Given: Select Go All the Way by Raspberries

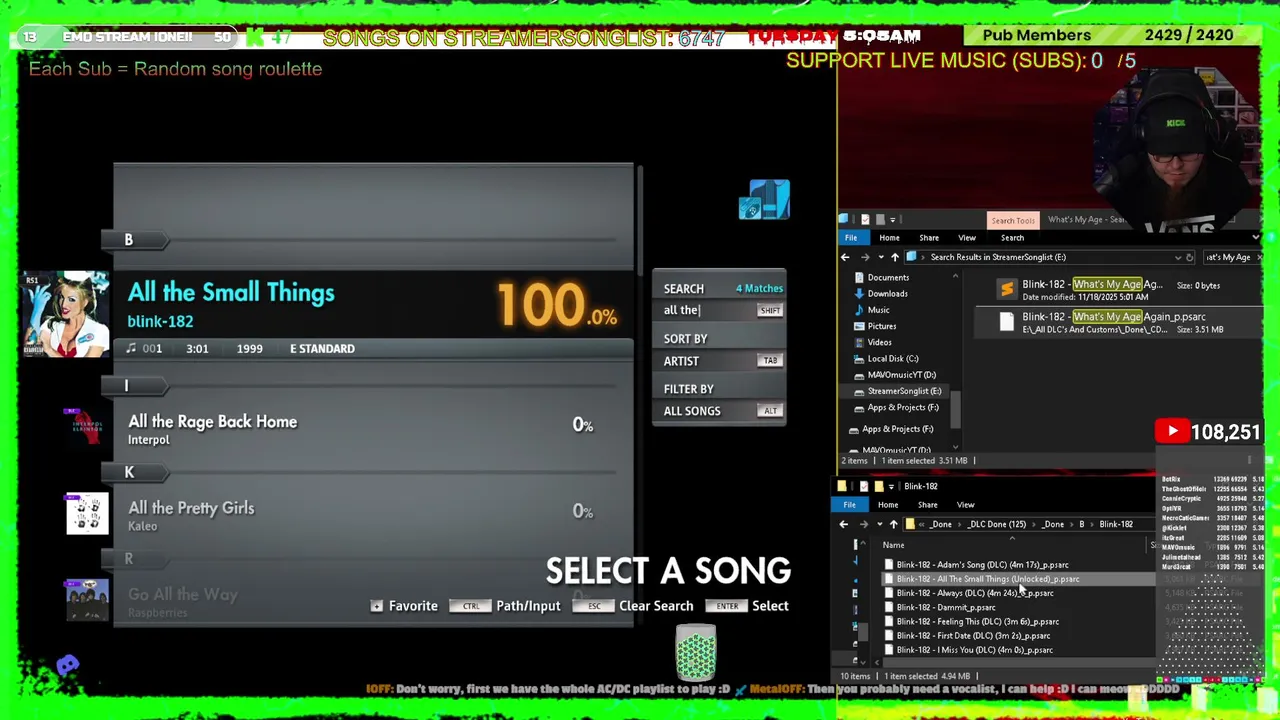Looking at the screenshot, I should pyautogui.click(x=373, y=601).
